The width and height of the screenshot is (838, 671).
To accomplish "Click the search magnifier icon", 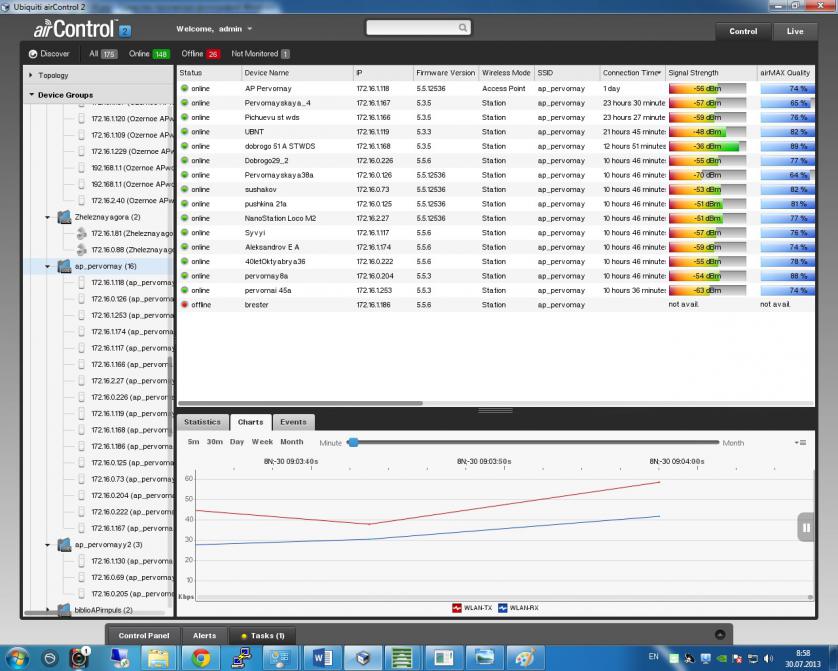I will click(x=463, y=27).
